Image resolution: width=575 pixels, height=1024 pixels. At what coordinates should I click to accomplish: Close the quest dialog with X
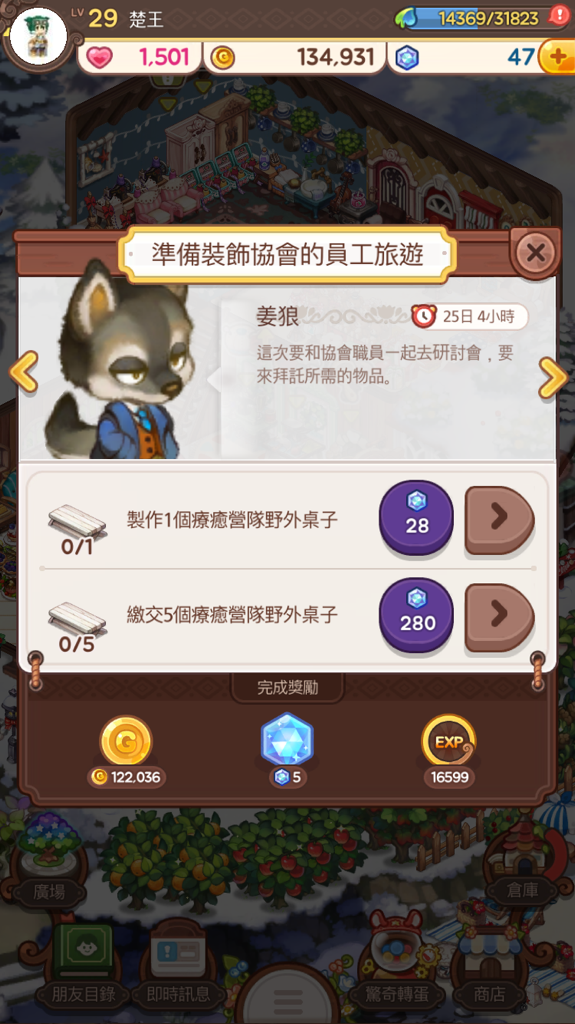coord(535,253)
